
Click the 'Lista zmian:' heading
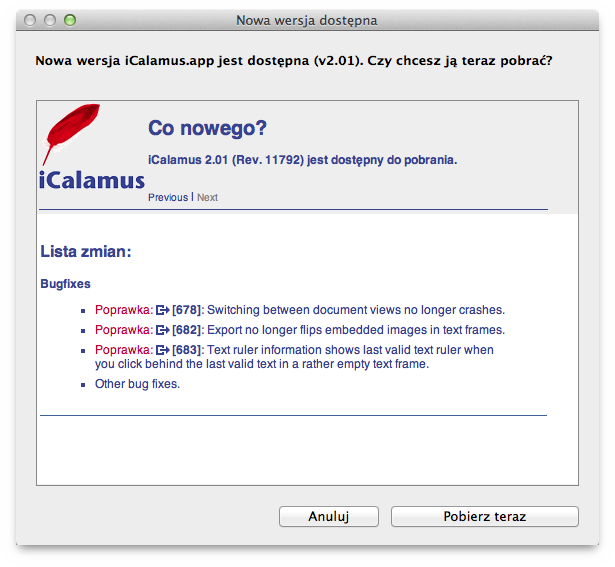click(86, 252)
